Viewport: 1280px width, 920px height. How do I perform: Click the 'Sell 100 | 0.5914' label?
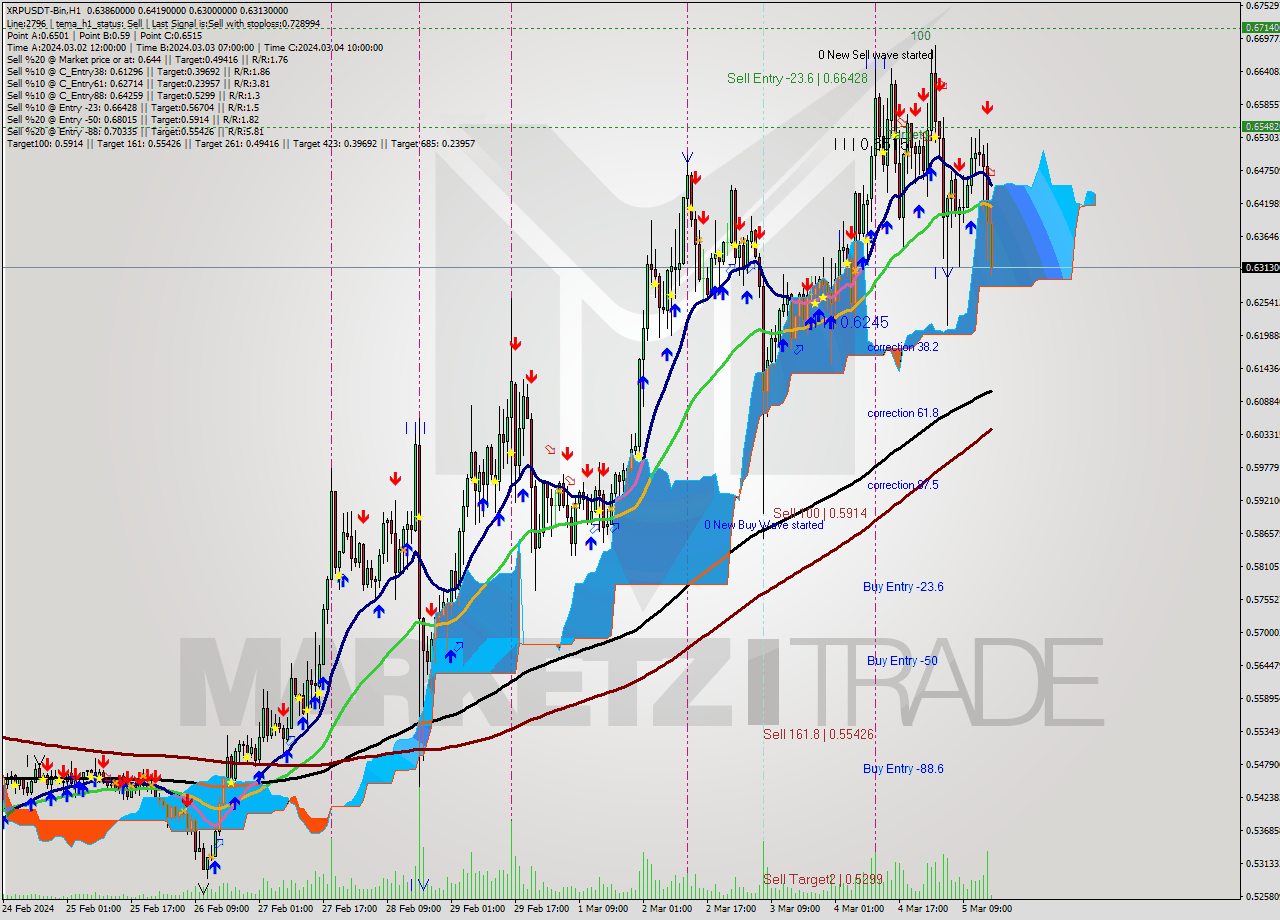tap(820, 513)
